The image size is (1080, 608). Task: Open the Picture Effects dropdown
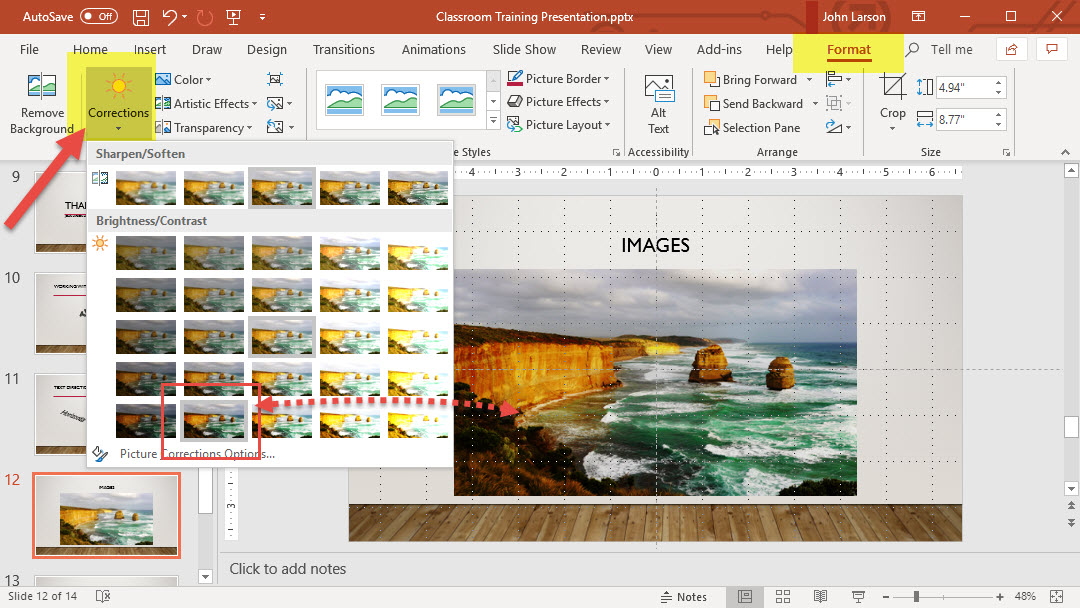[607, 102]
